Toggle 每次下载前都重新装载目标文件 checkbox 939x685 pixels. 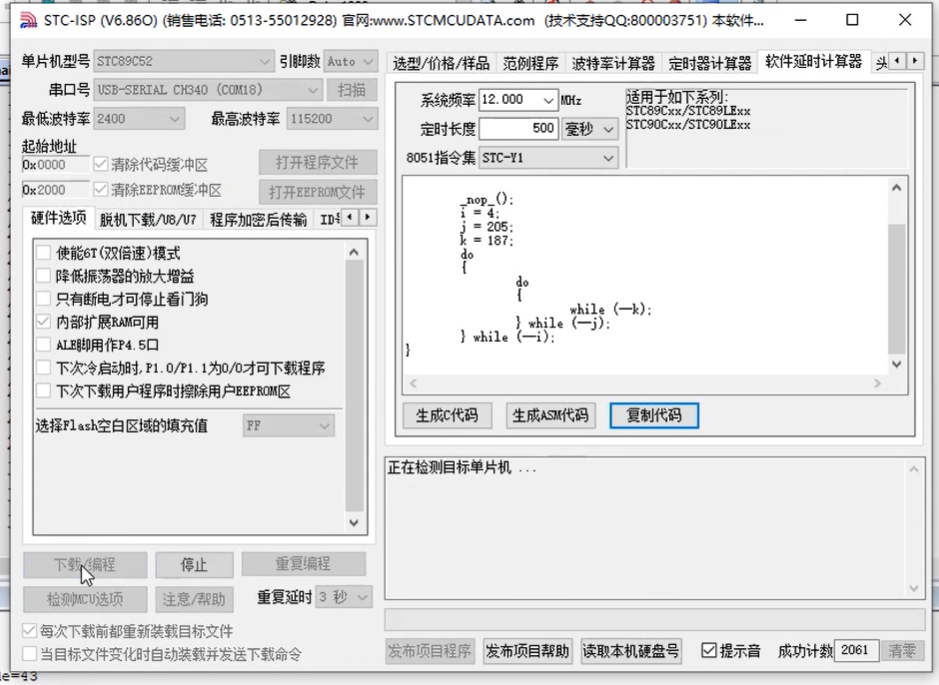click(x=29, y=631)
